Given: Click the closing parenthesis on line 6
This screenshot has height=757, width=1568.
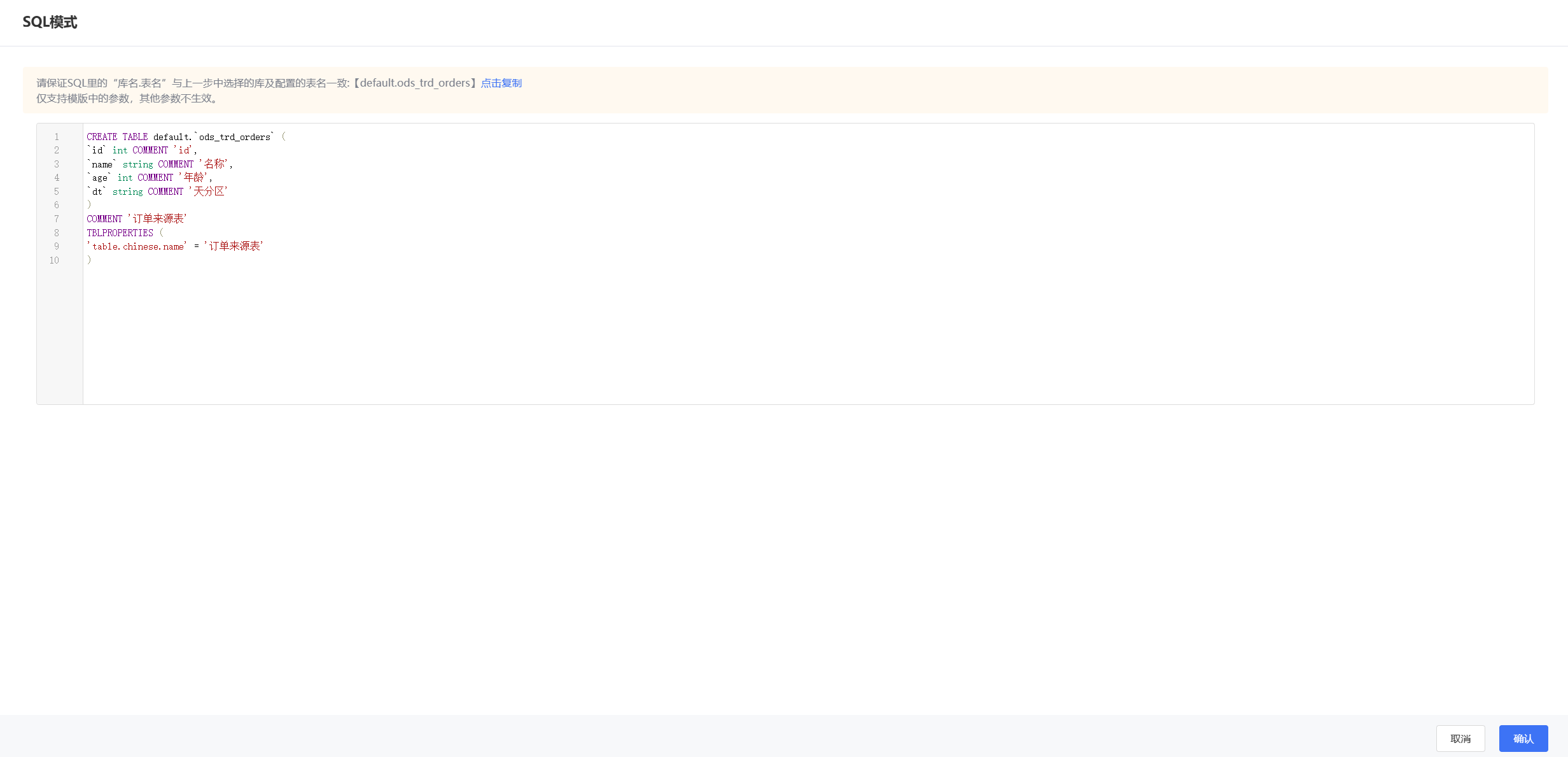Looking at the screenshot, I should (89, 205).
